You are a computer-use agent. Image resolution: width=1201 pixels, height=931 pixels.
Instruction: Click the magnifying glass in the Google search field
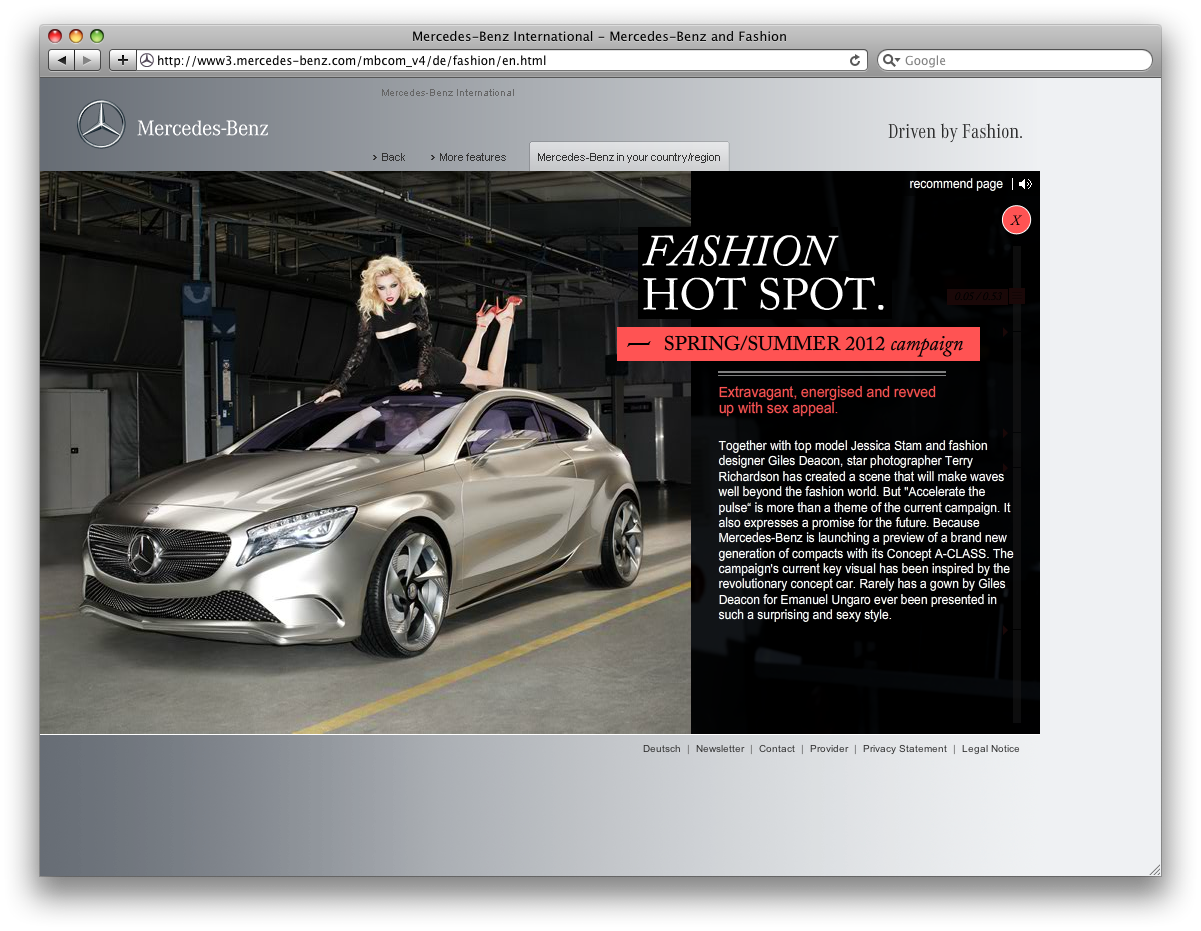pyautogui.click(x=890, y=60)
